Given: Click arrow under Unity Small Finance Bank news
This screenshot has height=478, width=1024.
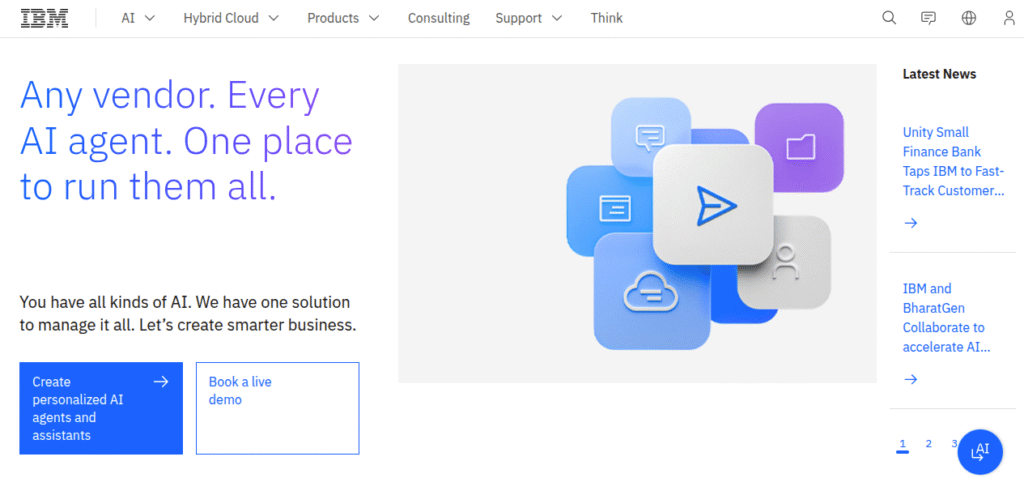Looking at the screenshot, I should (x=911, y=223).
